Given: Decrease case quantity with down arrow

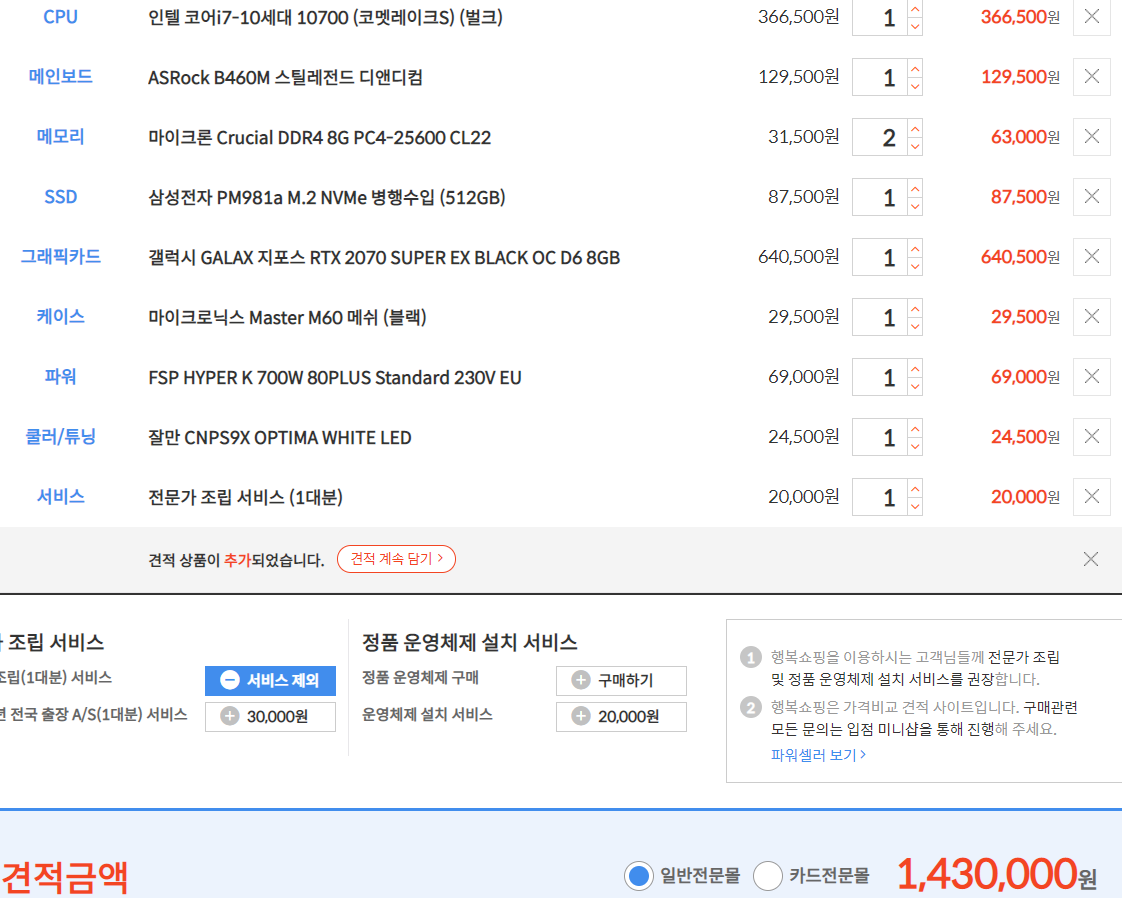Looking at the screenshot, I should (914, 326).
